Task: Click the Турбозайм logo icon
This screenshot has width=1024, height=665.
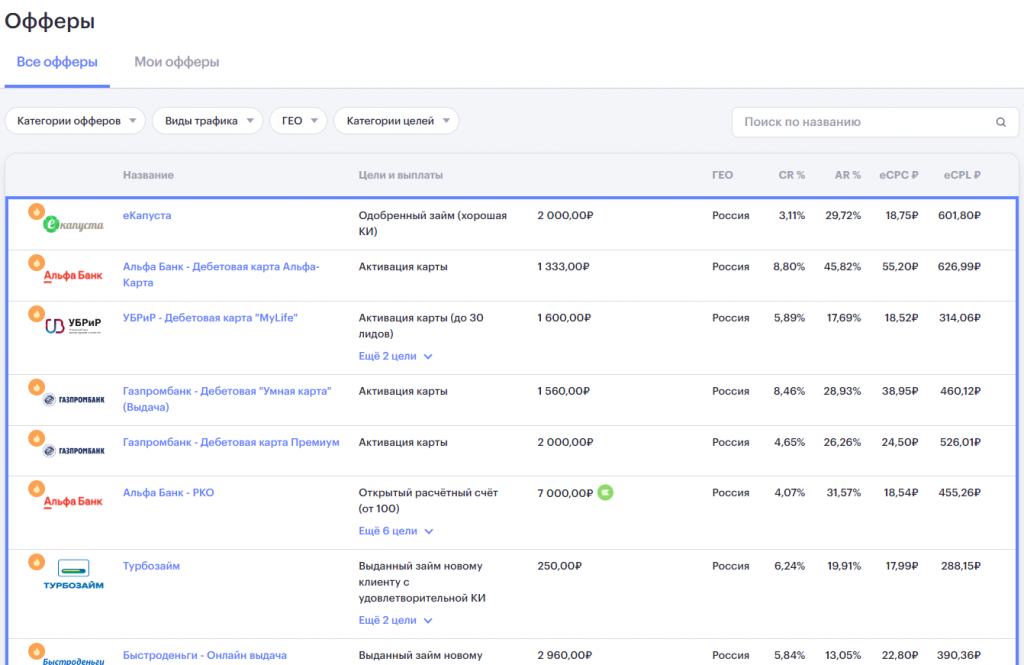Action: tap(73, 575)
